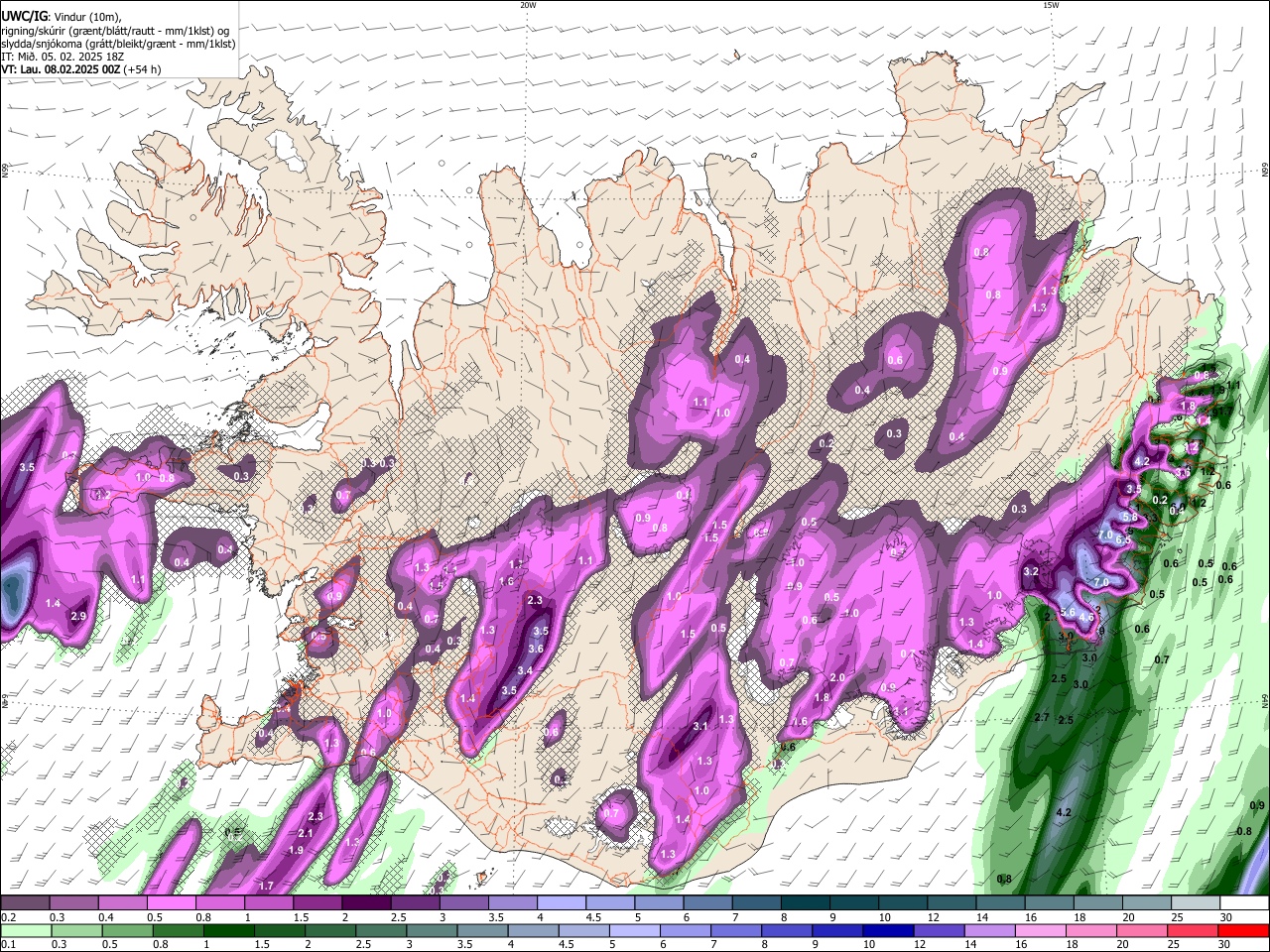This screenshot has width=1270, height=952.
Task: Click the 5.8 precipitation value on the map
Action: pos(1129,518)
